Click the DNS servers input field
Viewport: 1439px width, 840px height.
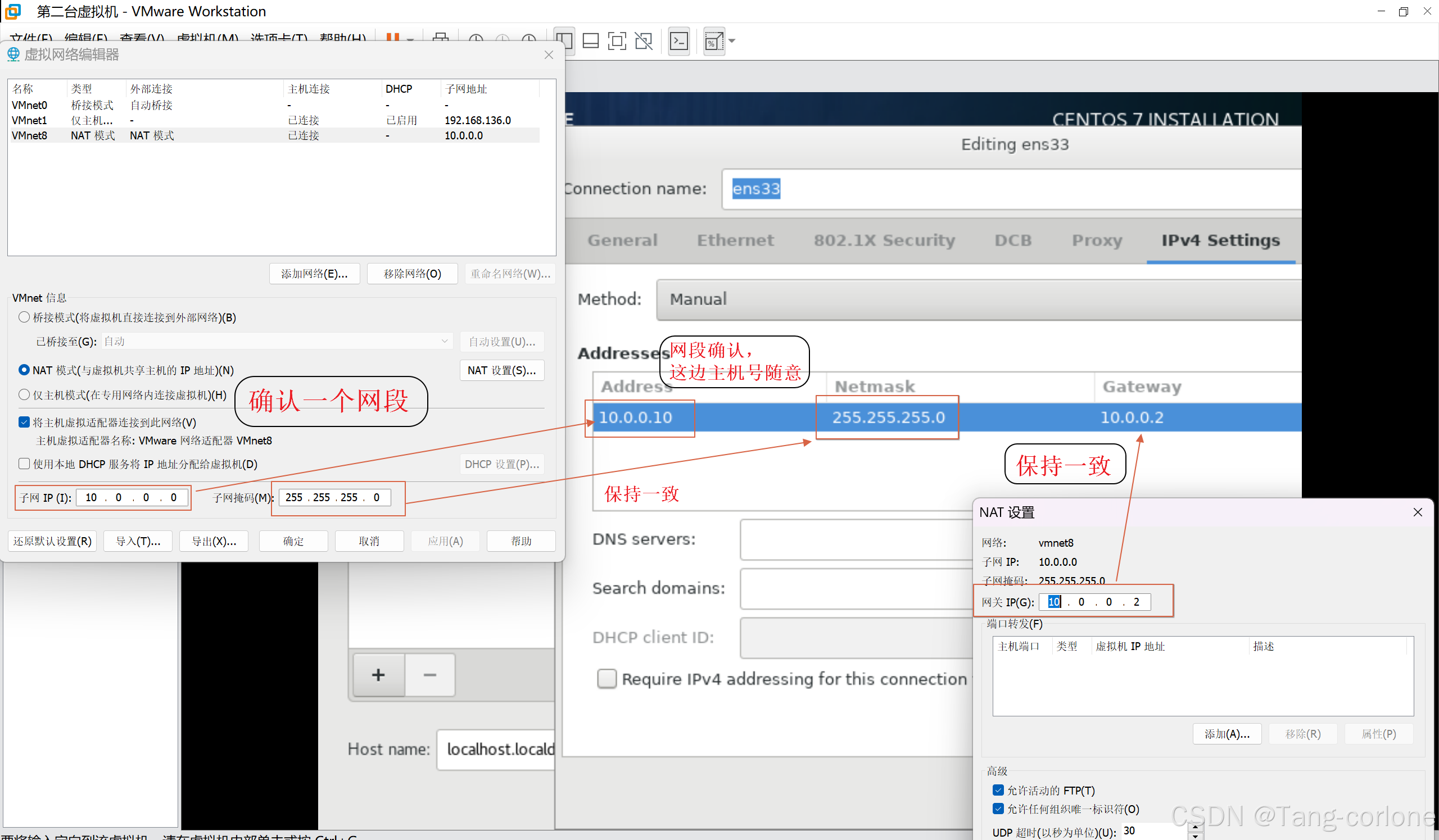point(857,539)
